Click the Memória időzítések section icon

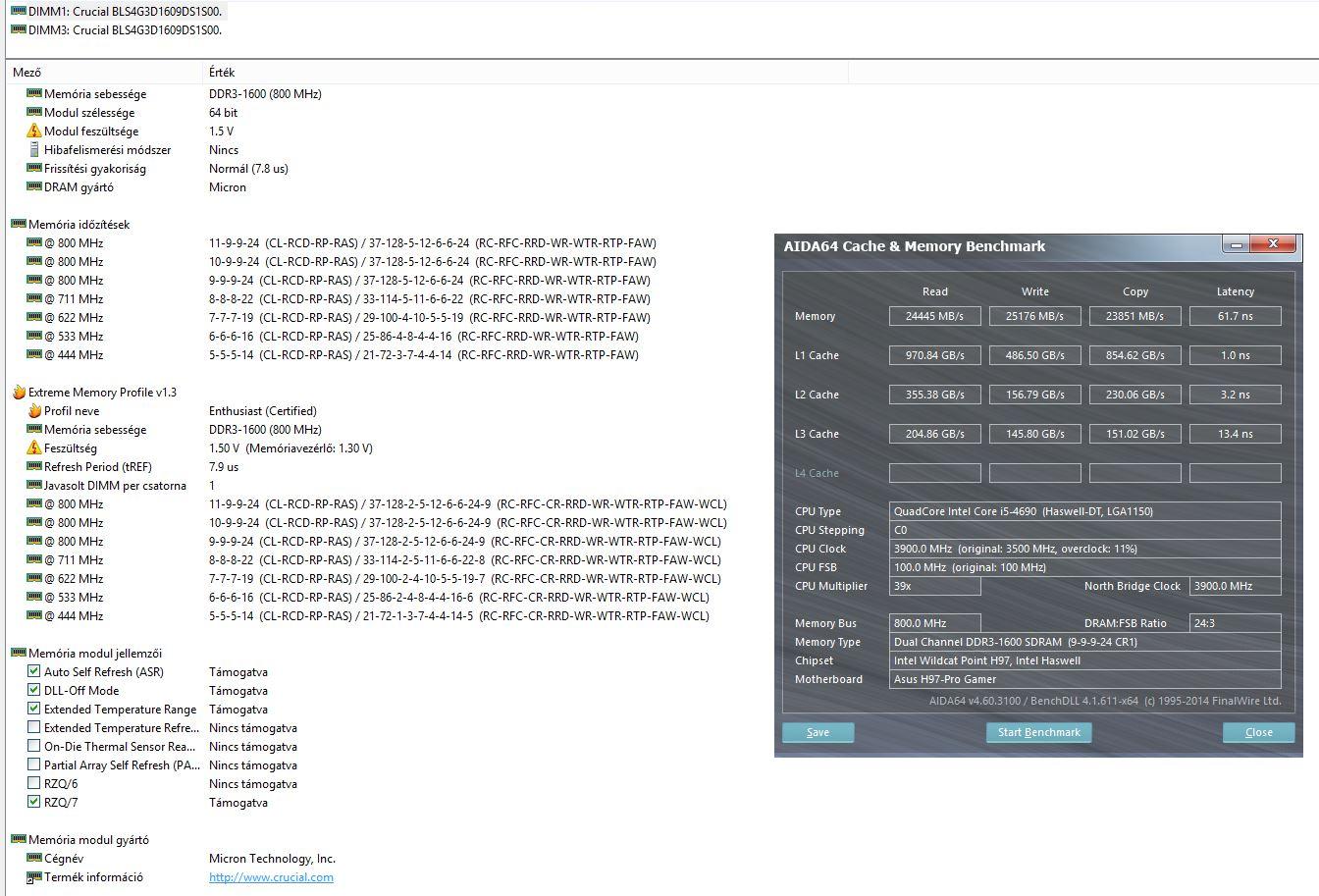click(19, 224)
